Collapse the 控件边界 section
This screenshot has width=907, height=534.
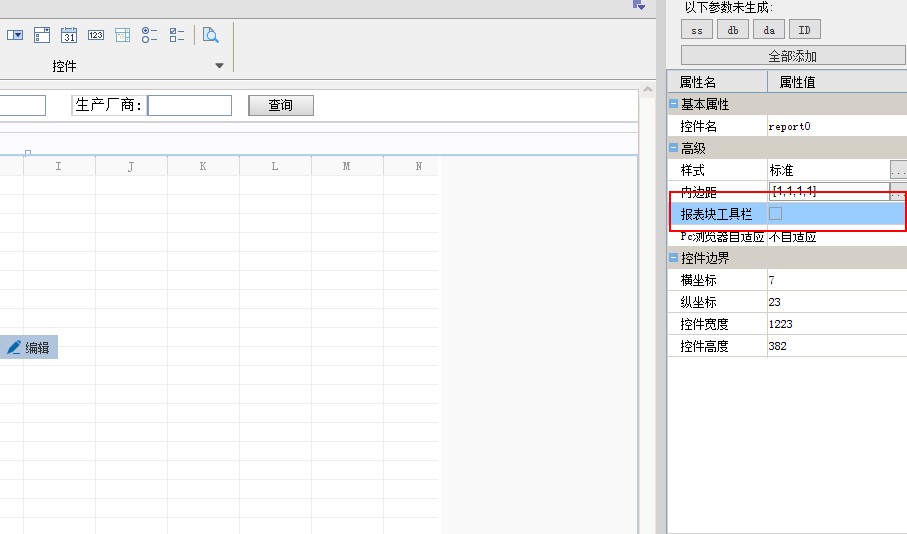pyautogui.click(x=673, y=257)
